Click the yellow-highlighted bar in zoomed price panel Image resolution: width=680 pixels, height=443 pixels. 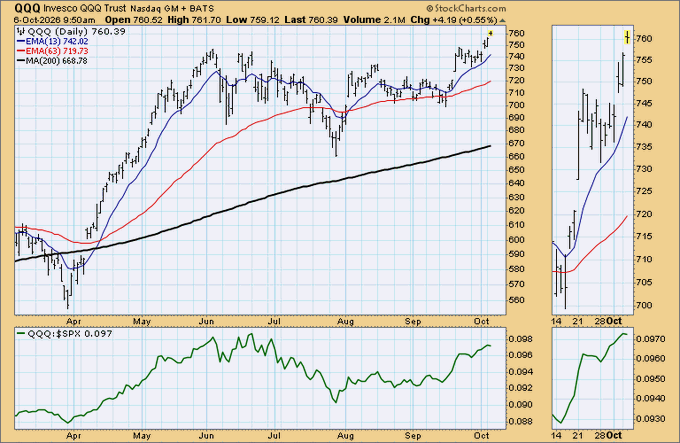coord(627,36)
